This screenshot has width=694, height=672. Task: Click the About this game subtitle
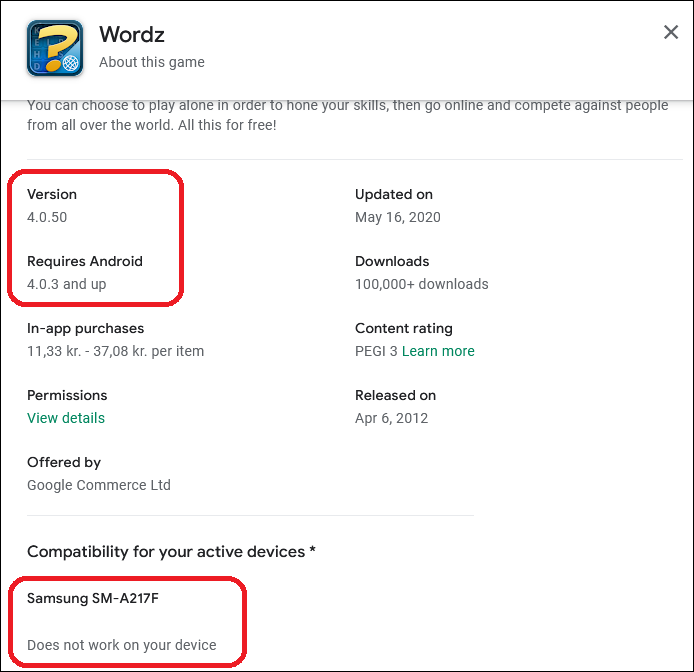point(152,62)
